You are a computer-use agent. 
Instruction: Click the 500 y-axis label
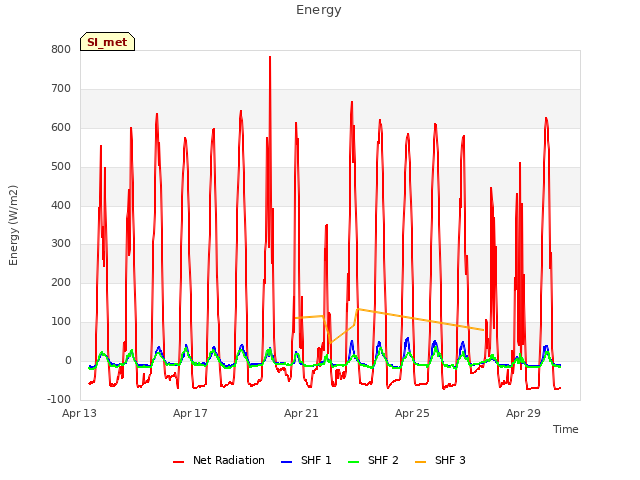click(x=61, y=167)
